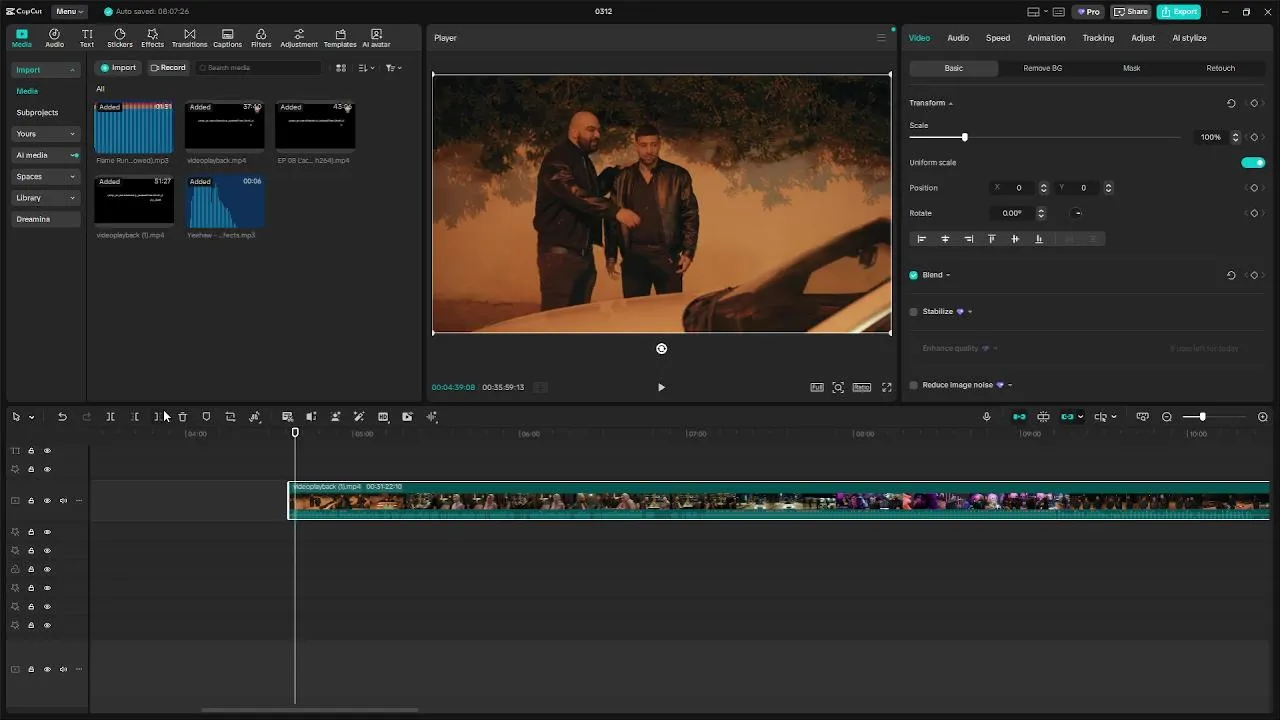Delete the selected clip with trash icon

[182, 417]
